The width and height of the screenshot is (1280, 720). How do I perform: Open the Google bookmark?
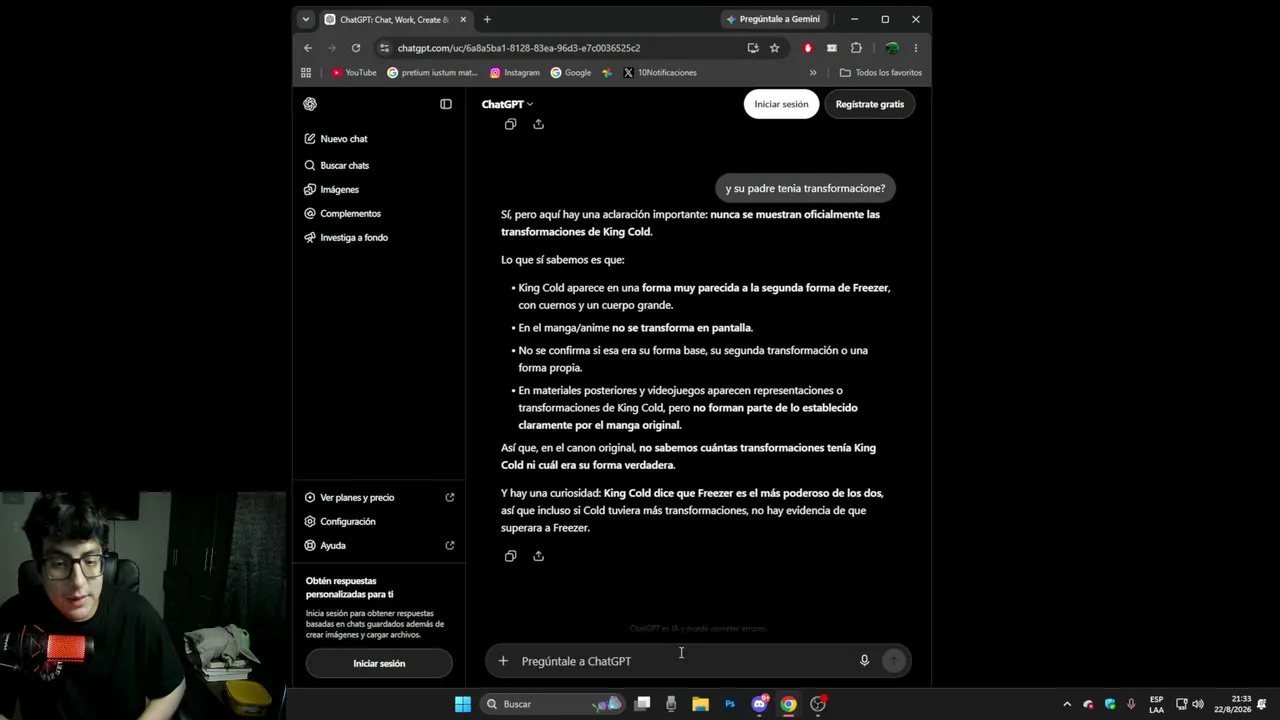(571, 72)
